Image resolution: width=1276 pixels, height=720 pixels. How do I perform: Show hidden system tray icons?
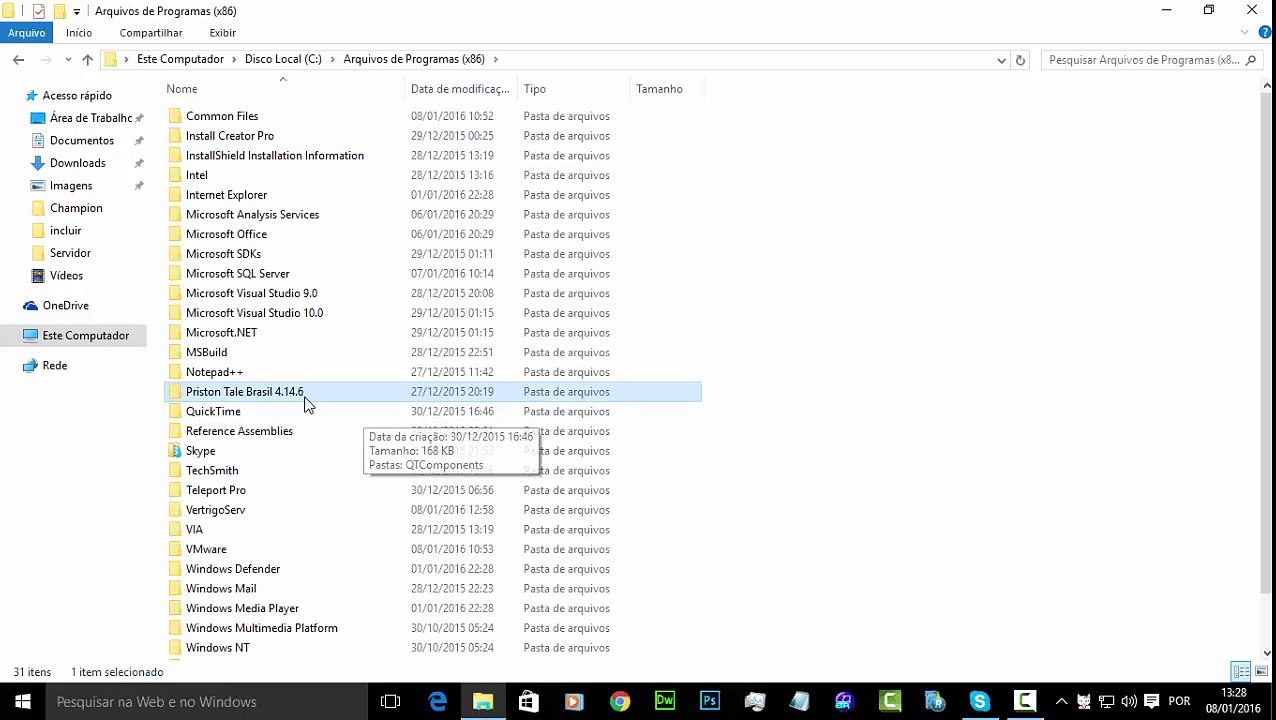[x=1061, y=702]
